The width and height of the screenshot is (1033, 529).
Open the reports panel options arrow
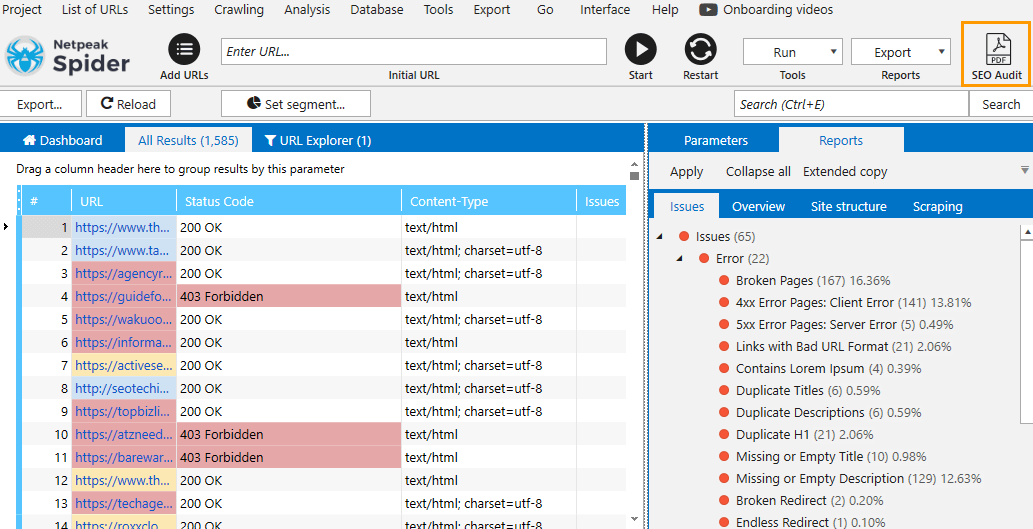coord(1024,171)
